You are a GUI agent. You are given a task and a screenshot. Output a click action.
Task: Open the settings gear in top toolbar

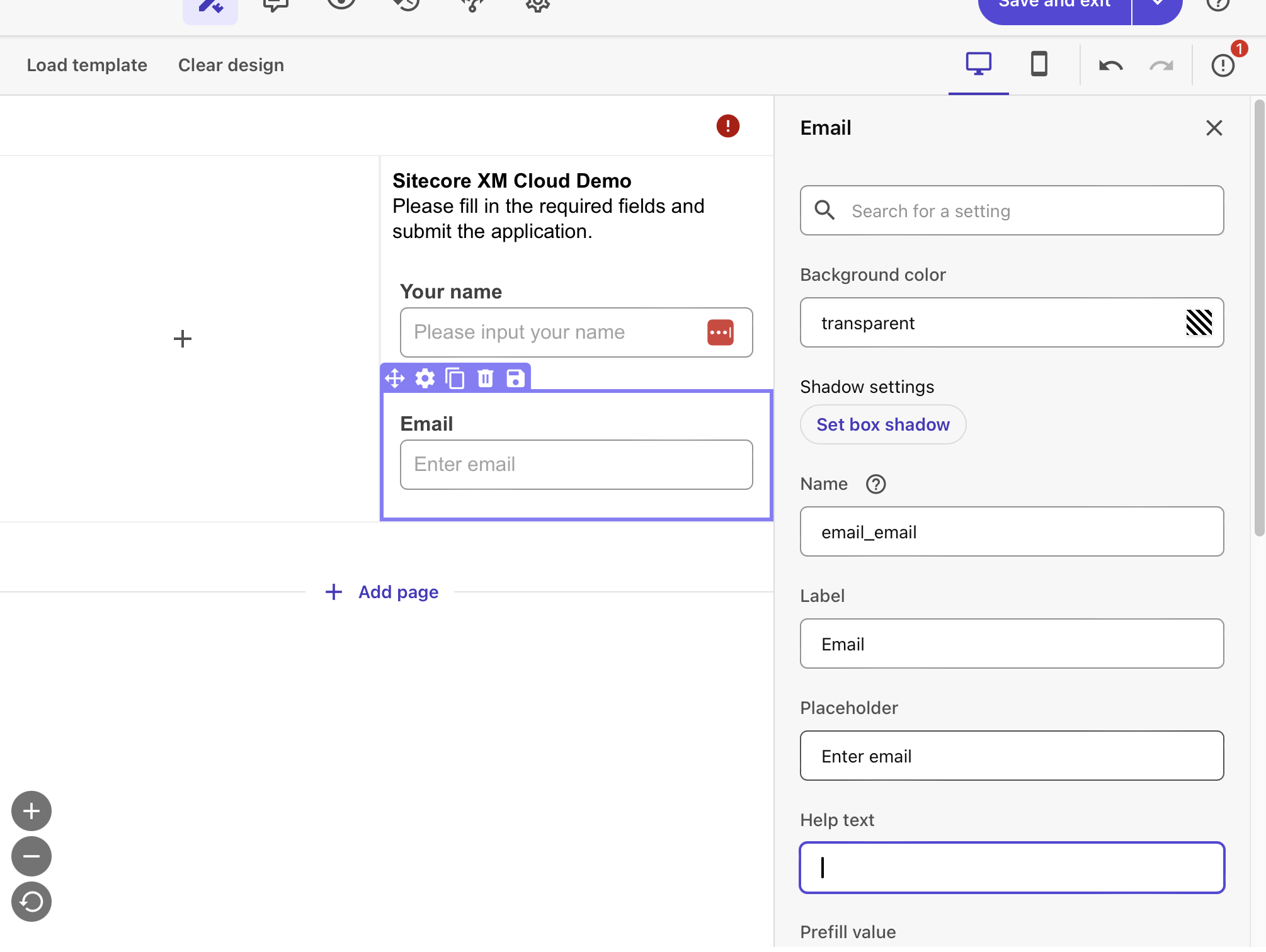coord(538,5)
